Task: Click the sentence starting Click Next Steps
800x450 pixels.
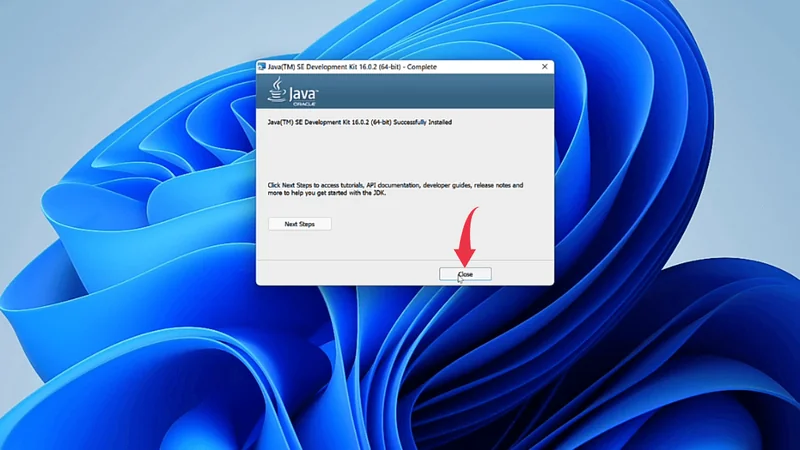Action: pos(300,185)
